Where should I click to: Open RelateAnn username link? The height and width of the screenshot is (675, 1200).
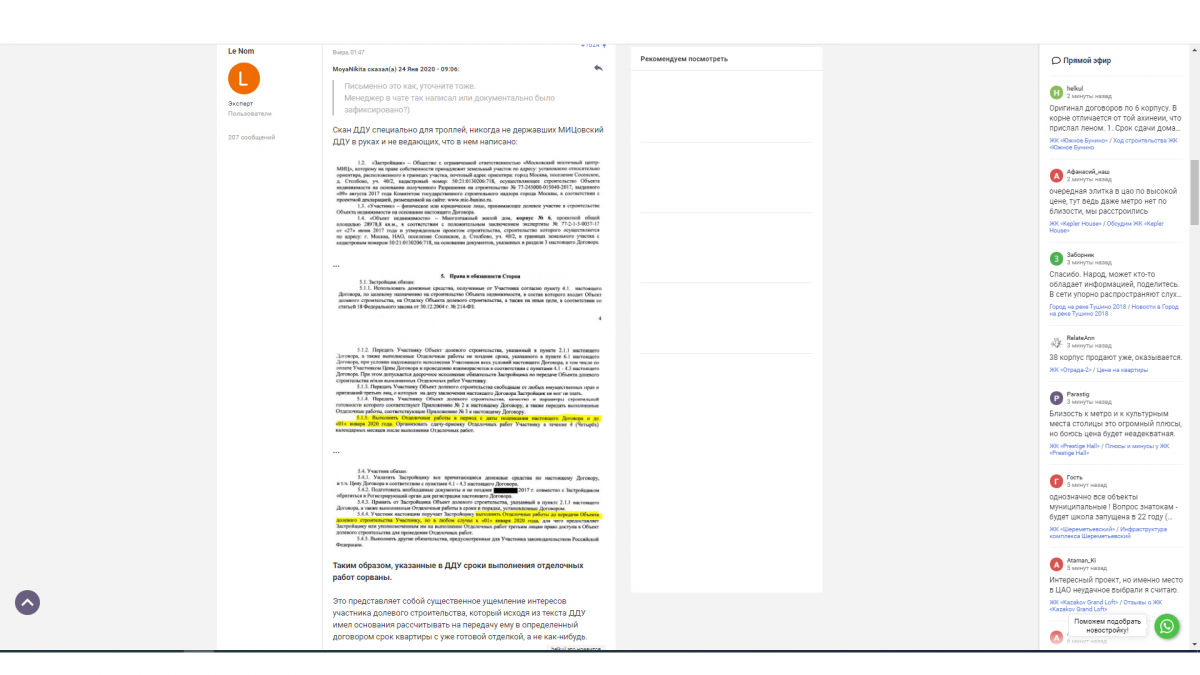(1081, 338)
